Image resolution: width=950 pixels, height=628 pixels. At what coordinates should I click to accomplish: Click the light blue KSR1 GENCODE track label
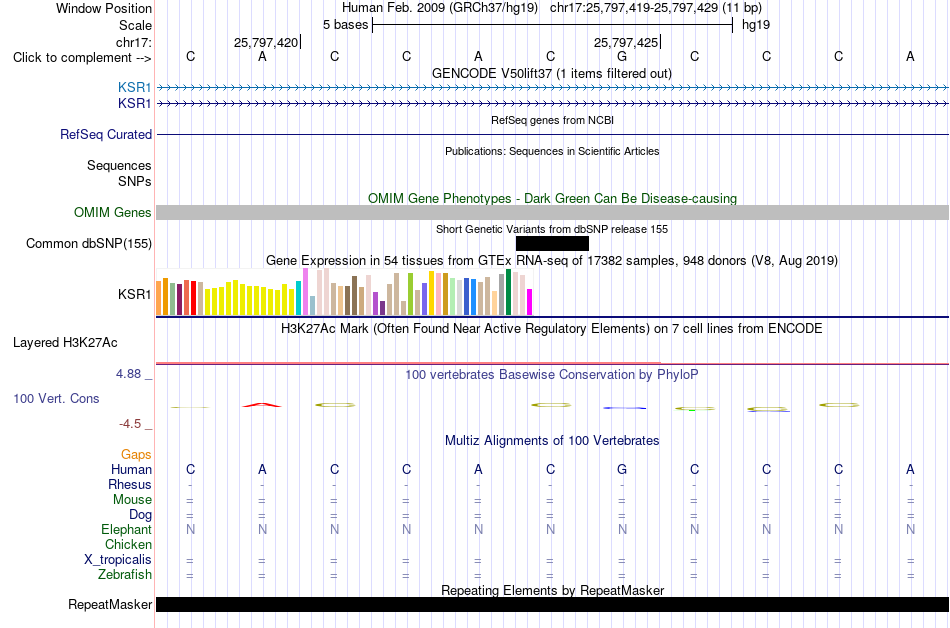point(135,88)
